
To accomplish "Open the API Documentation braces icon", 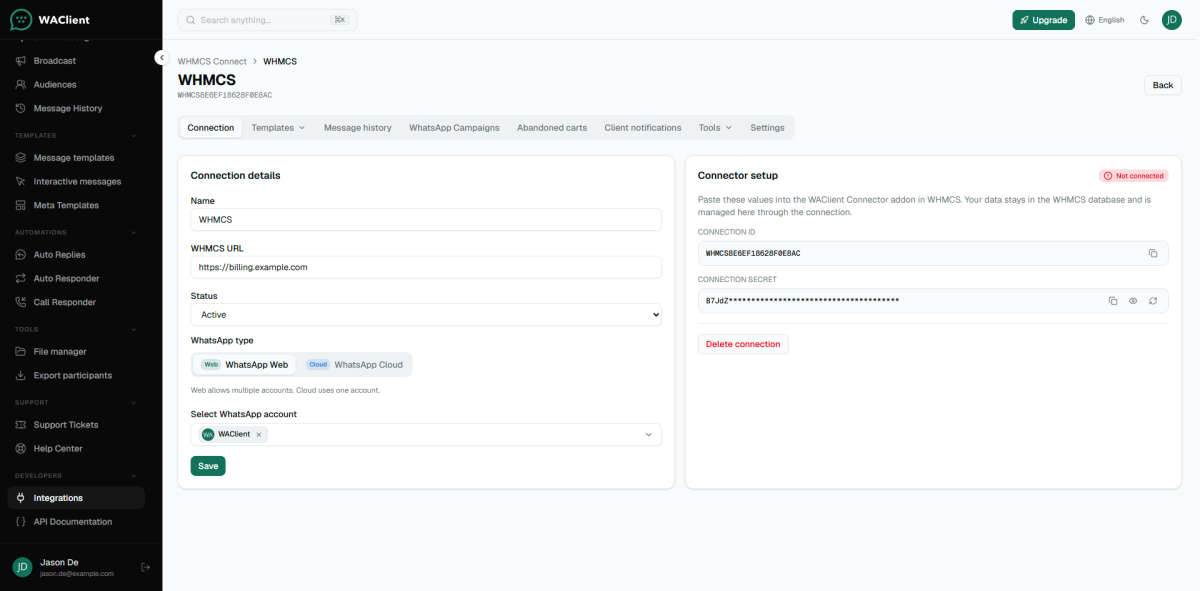I will pos(21,522).
